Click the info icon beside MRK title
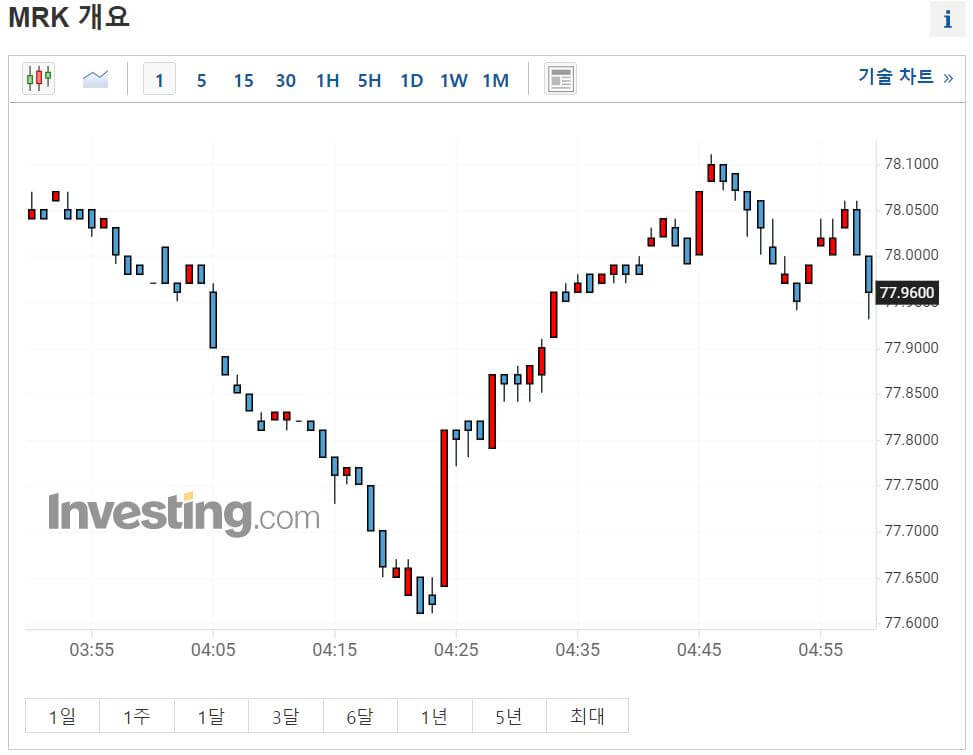This screenshot has height=755, width=973. (x=947, y=19)
